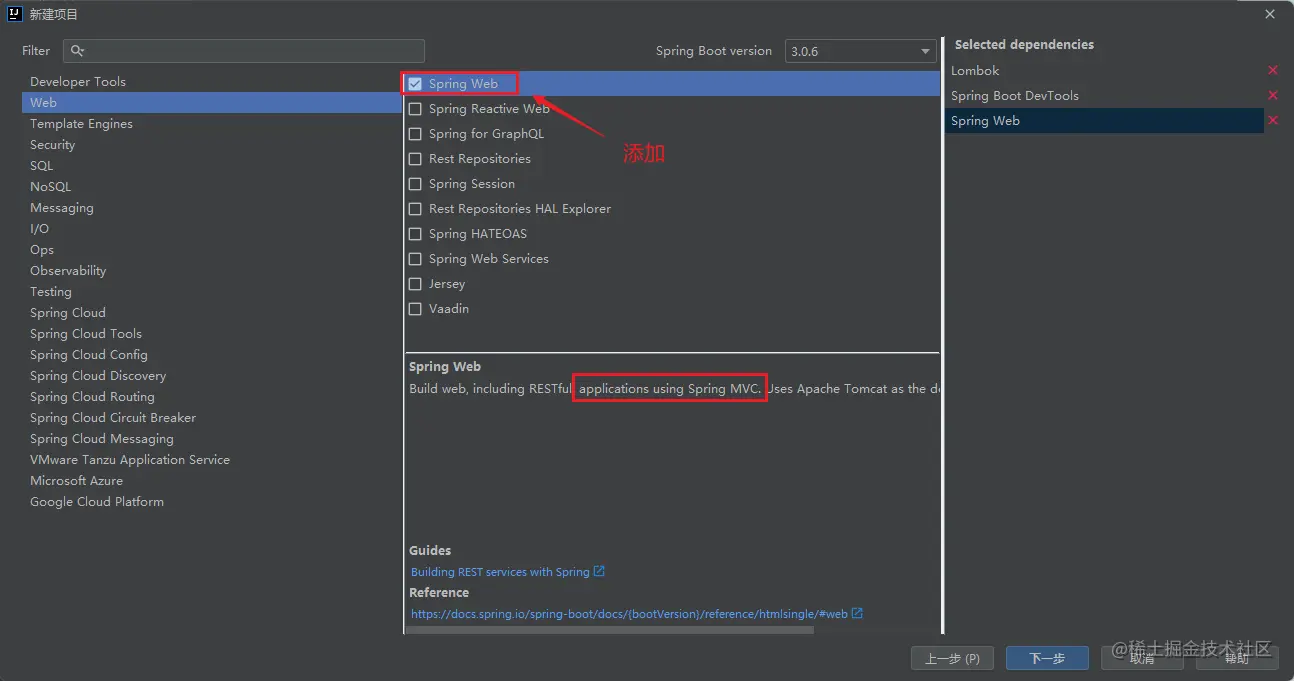1294x681 pixels.
Task: Select Developer Tools category
Action: point(211,82)
